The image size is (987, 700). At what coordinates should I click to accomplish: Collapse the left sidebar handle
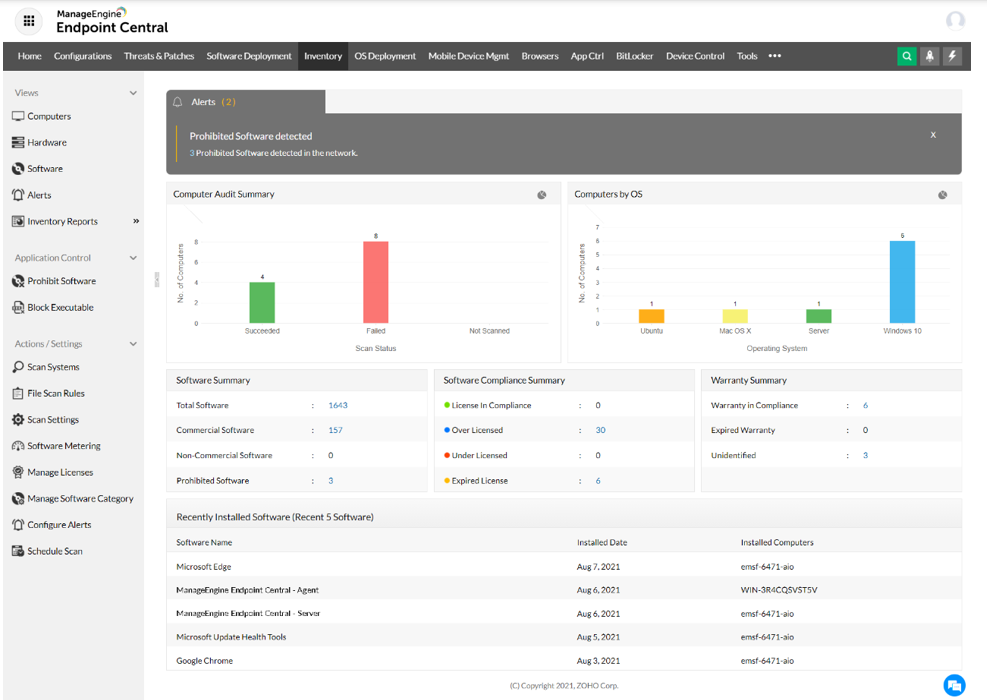[x=157, y=280]
